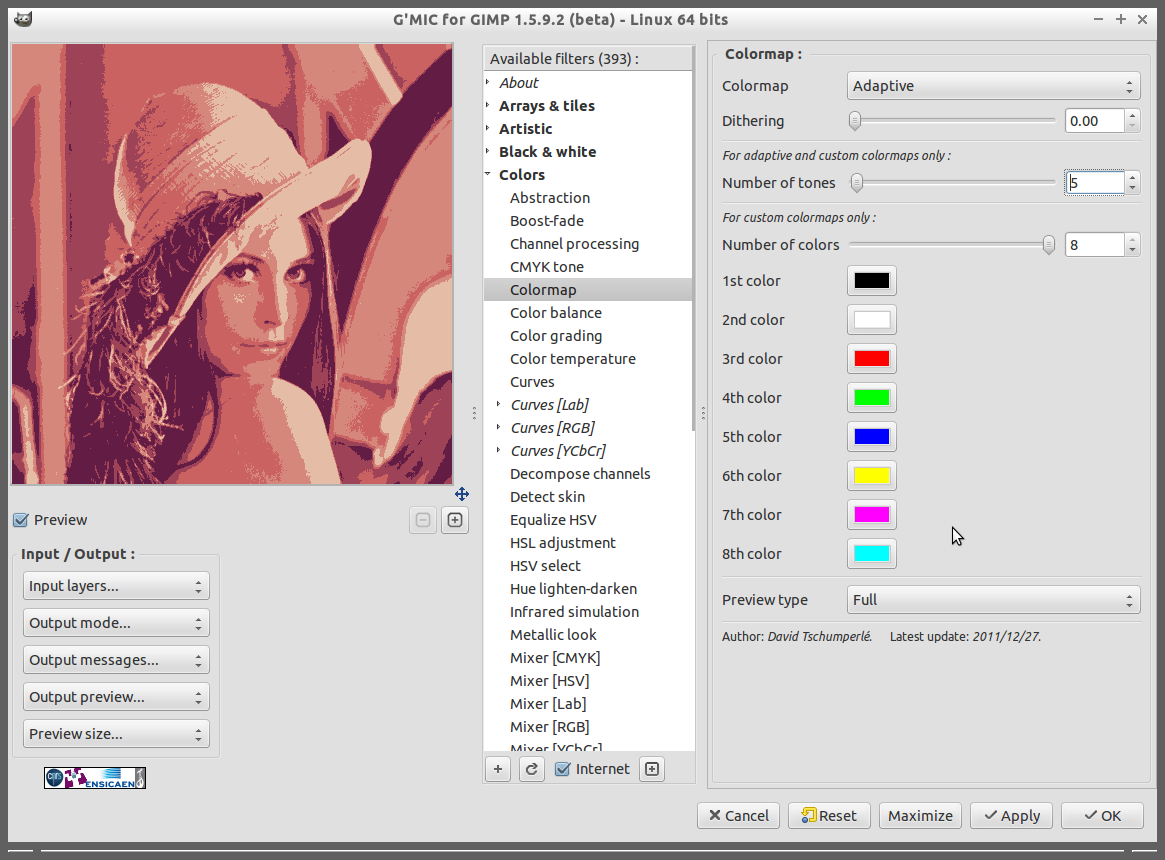Select the Boost-fade filter

point(547,221)
